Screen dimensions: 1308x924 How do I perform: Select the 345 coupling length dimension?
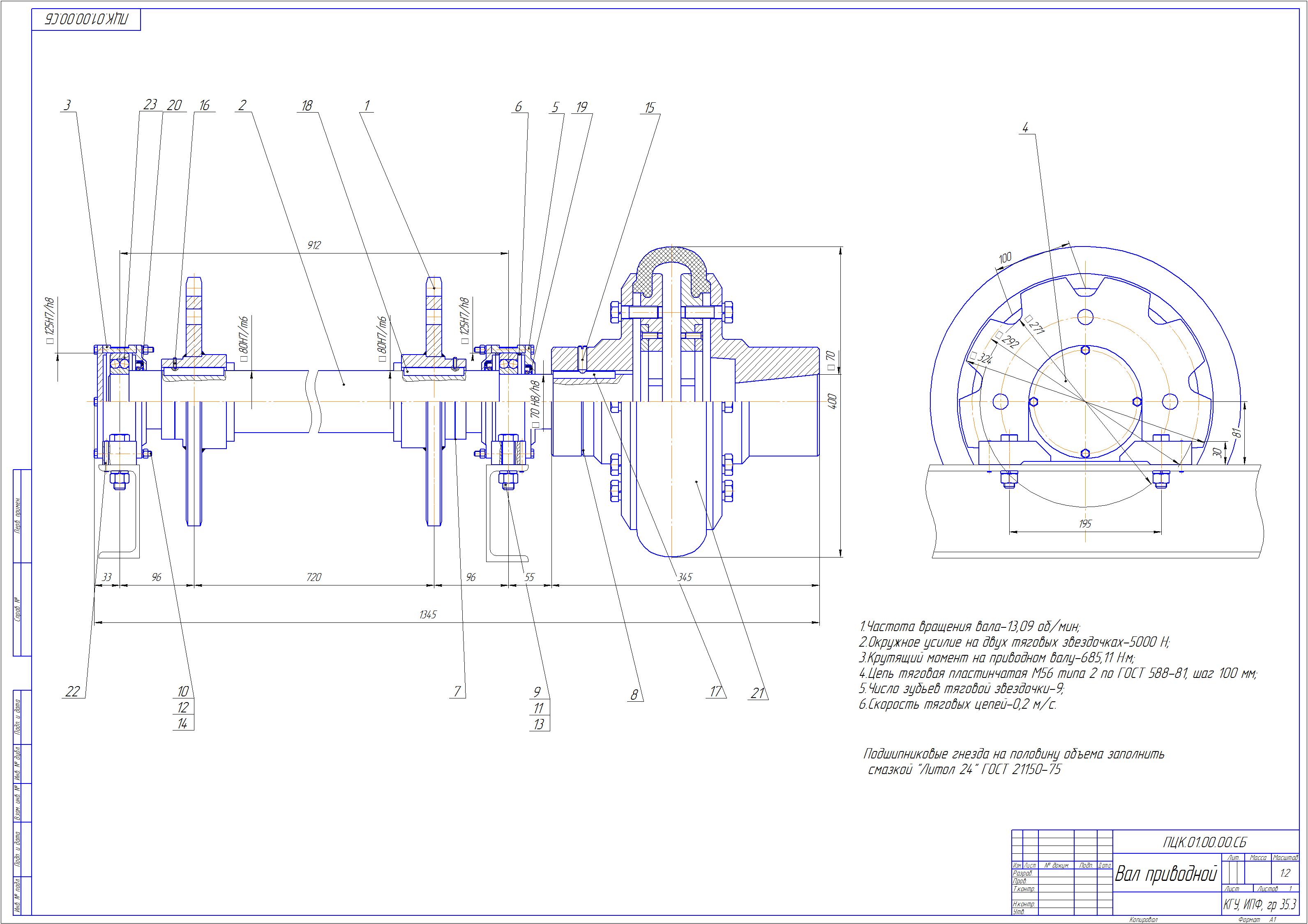tap(684, 577)
